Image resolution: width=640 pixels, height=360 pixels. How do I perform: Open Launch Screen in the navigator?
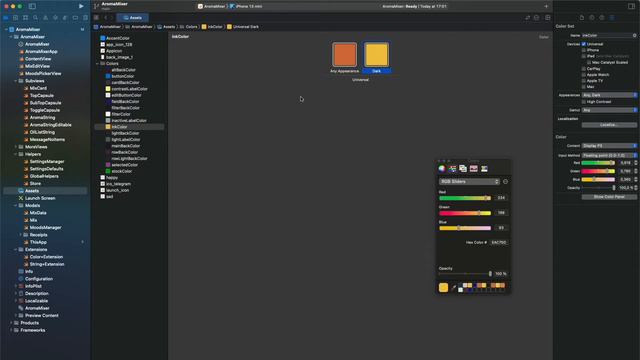[x=40, y=198]
